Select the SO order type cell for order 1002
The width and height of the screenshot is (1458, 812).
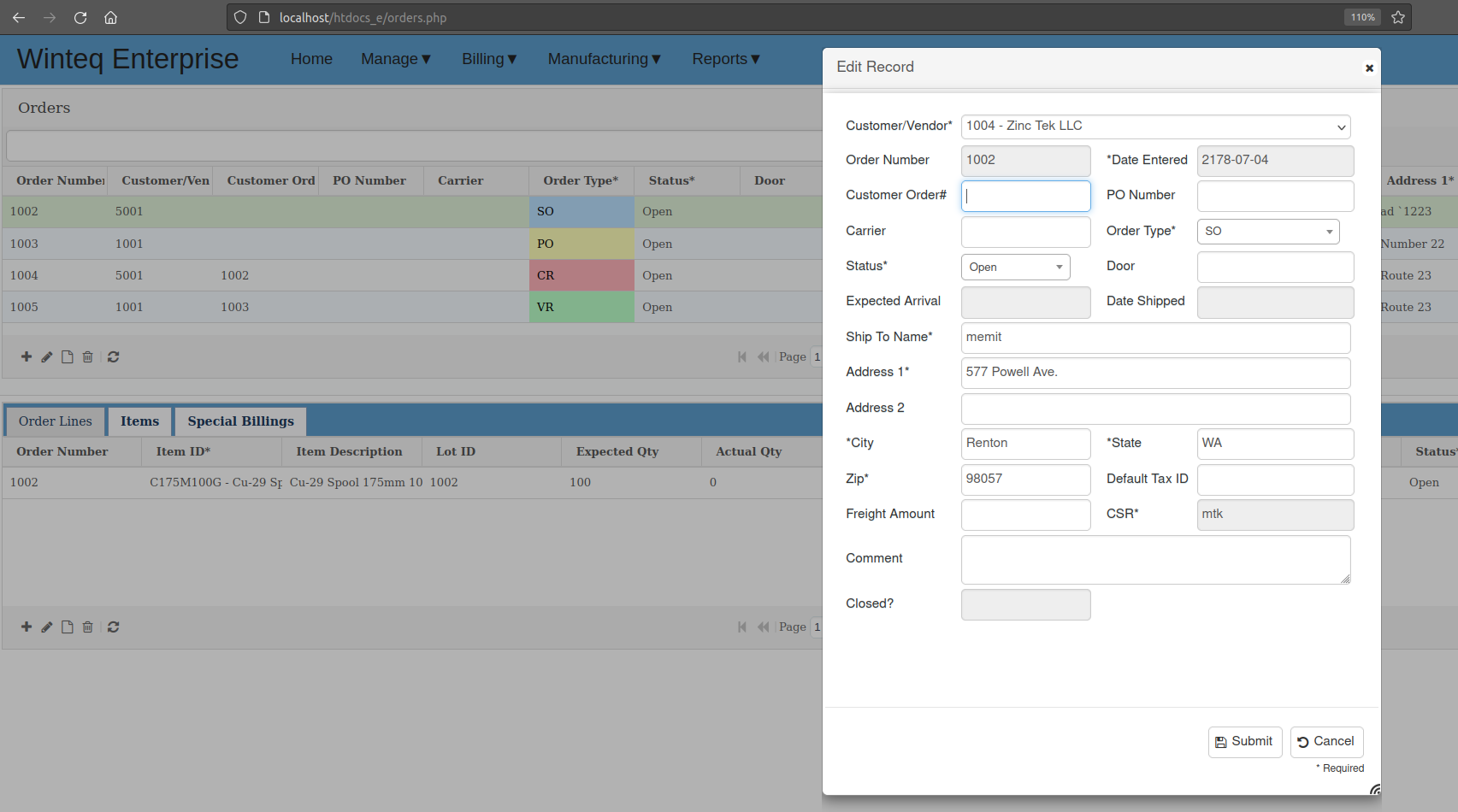581,211
